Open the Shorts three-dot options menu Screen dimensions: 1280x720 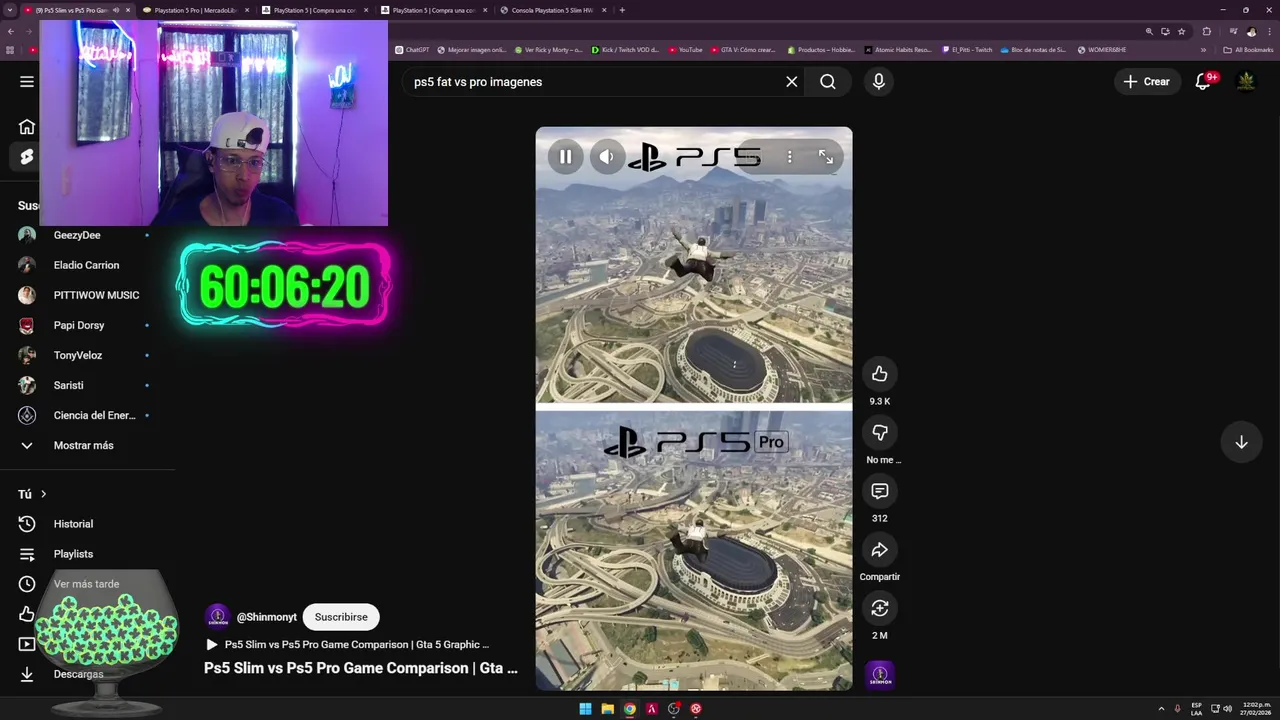pyautogui.click(x=789, y=157)
